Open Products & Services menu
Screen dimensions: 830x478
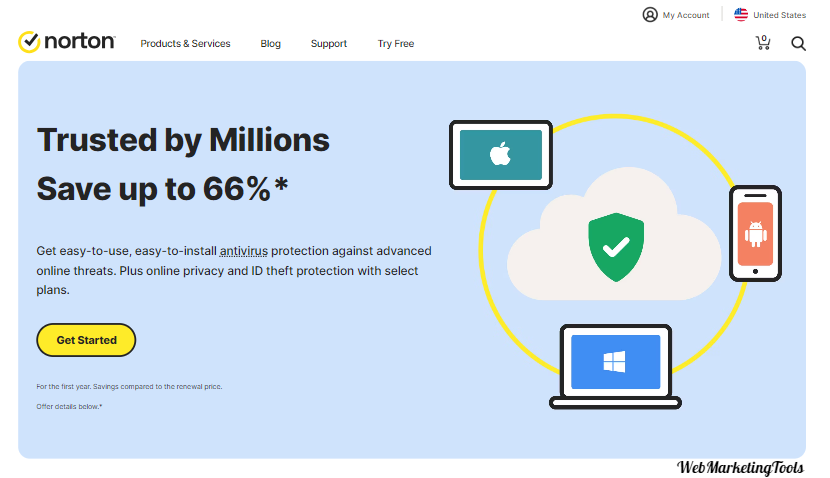[185, 43]
